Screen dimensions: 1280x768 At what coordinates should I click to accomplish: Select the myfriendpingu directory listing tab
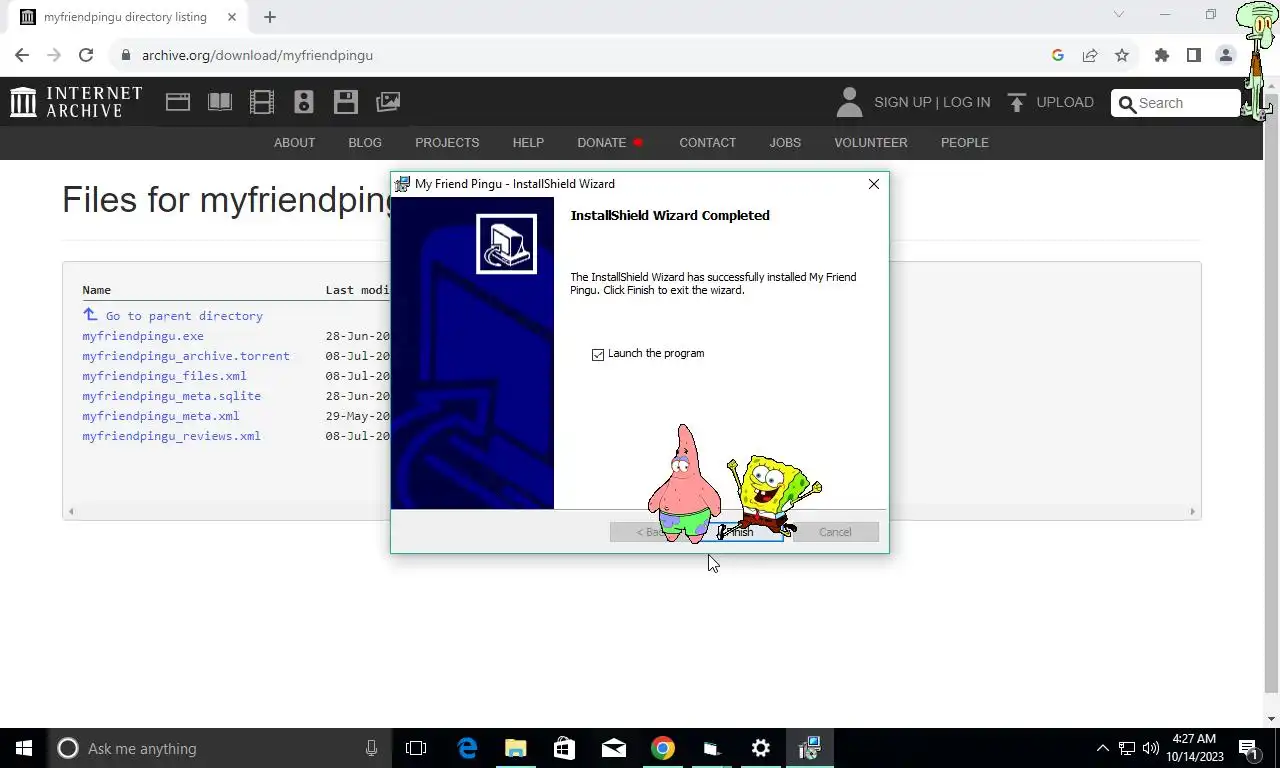[x=125, y=17]
